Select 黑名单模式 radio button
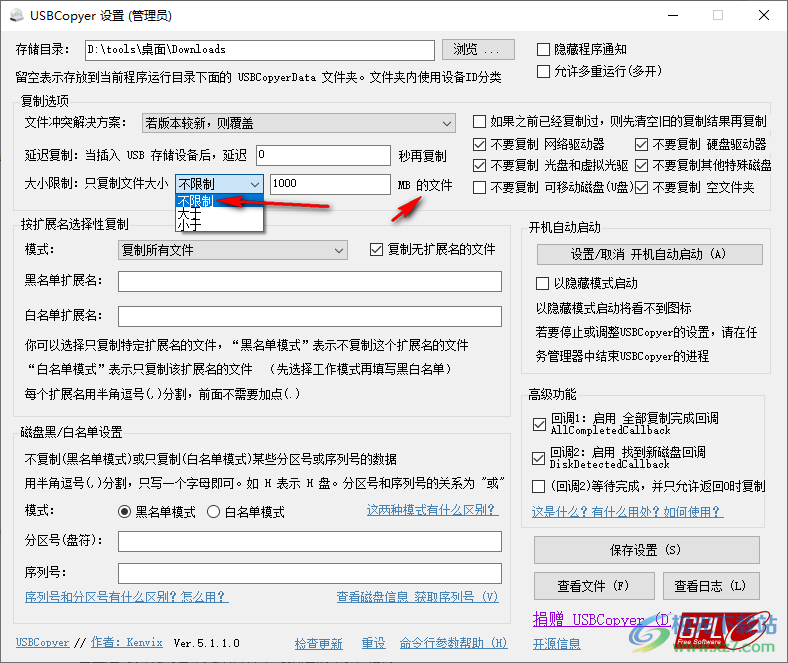The width and height of the screenshot is (788, 663). coord(124,512)
